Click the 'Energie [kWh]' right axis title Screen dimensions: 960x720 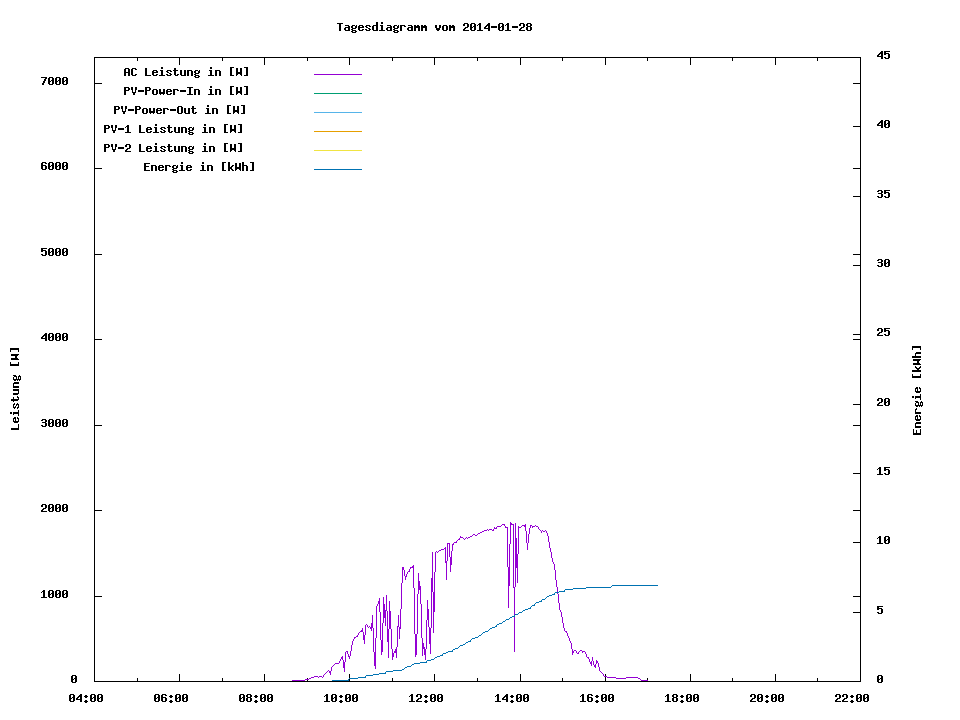(917, 390)
